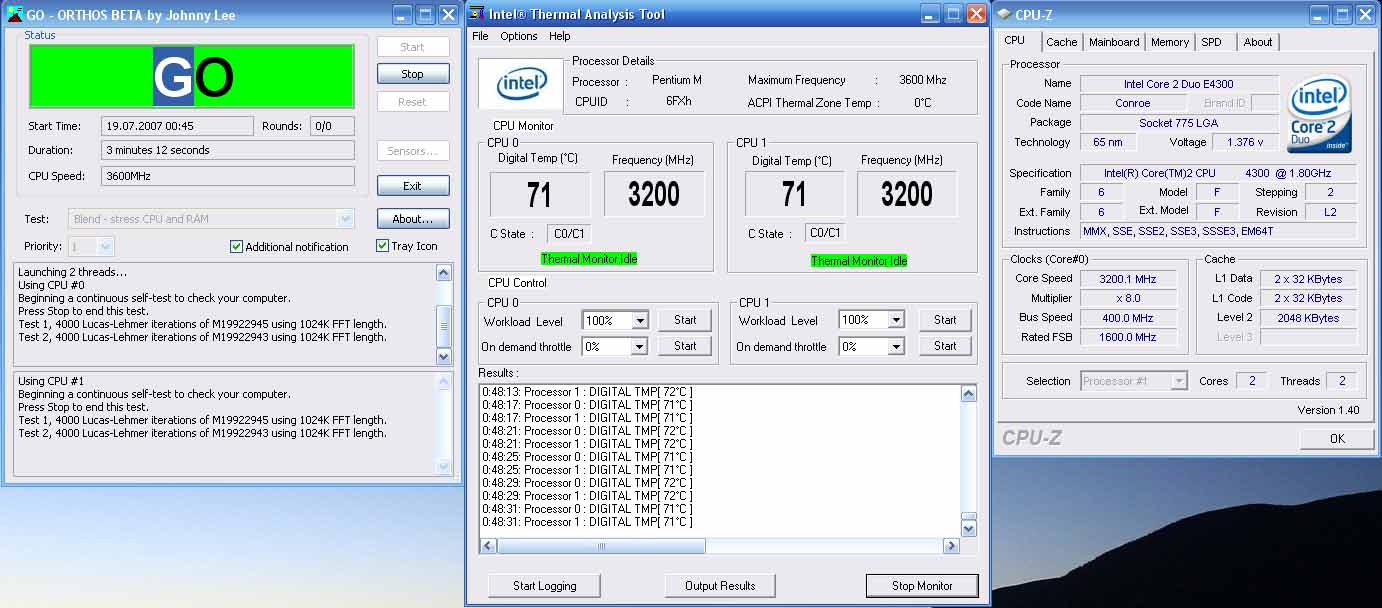
Task: Open the Priority dropdown
Action: tap(106, 246)
